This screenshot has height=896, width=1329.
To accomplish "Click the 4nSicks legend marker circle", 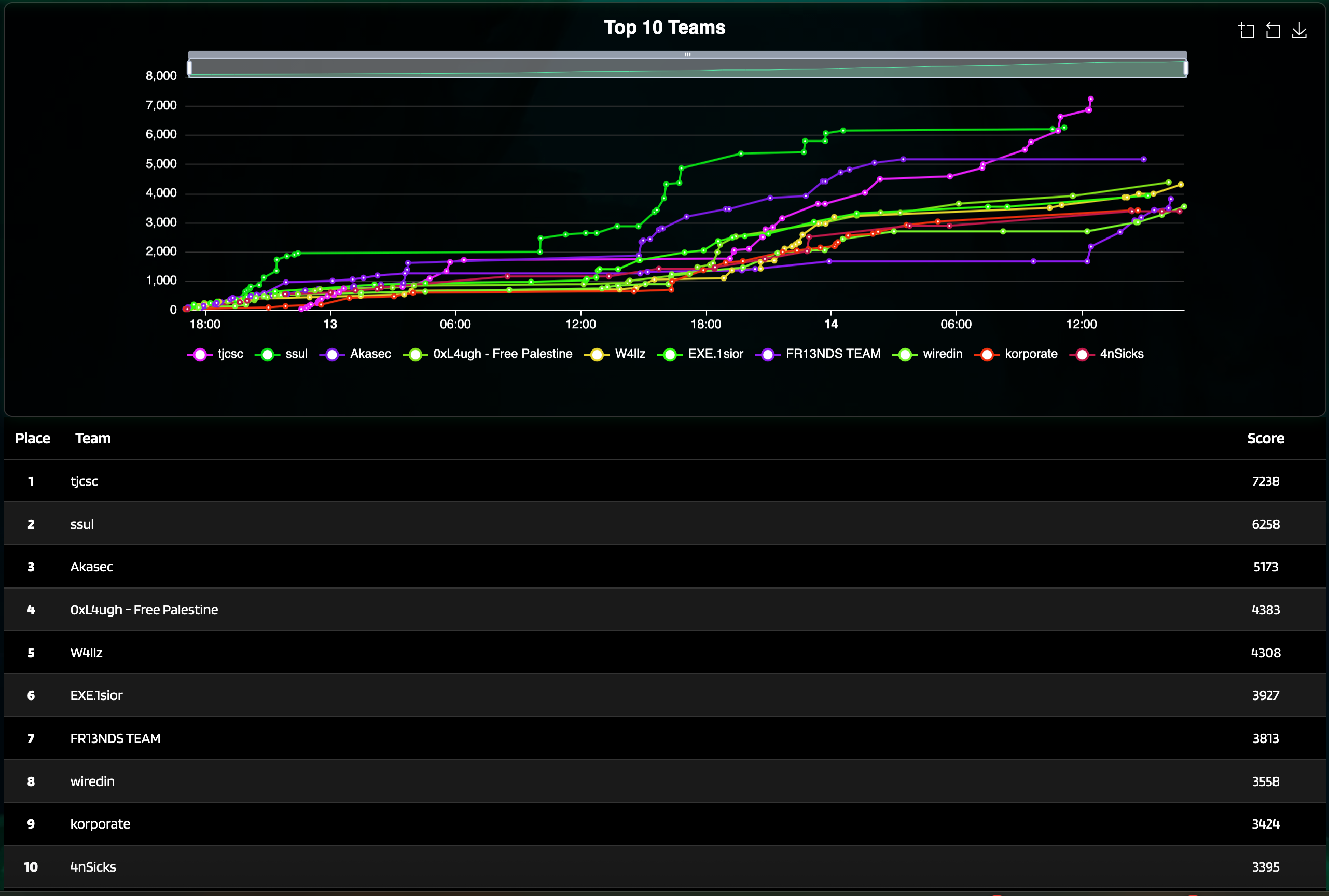I will [x=1082, y=355].
